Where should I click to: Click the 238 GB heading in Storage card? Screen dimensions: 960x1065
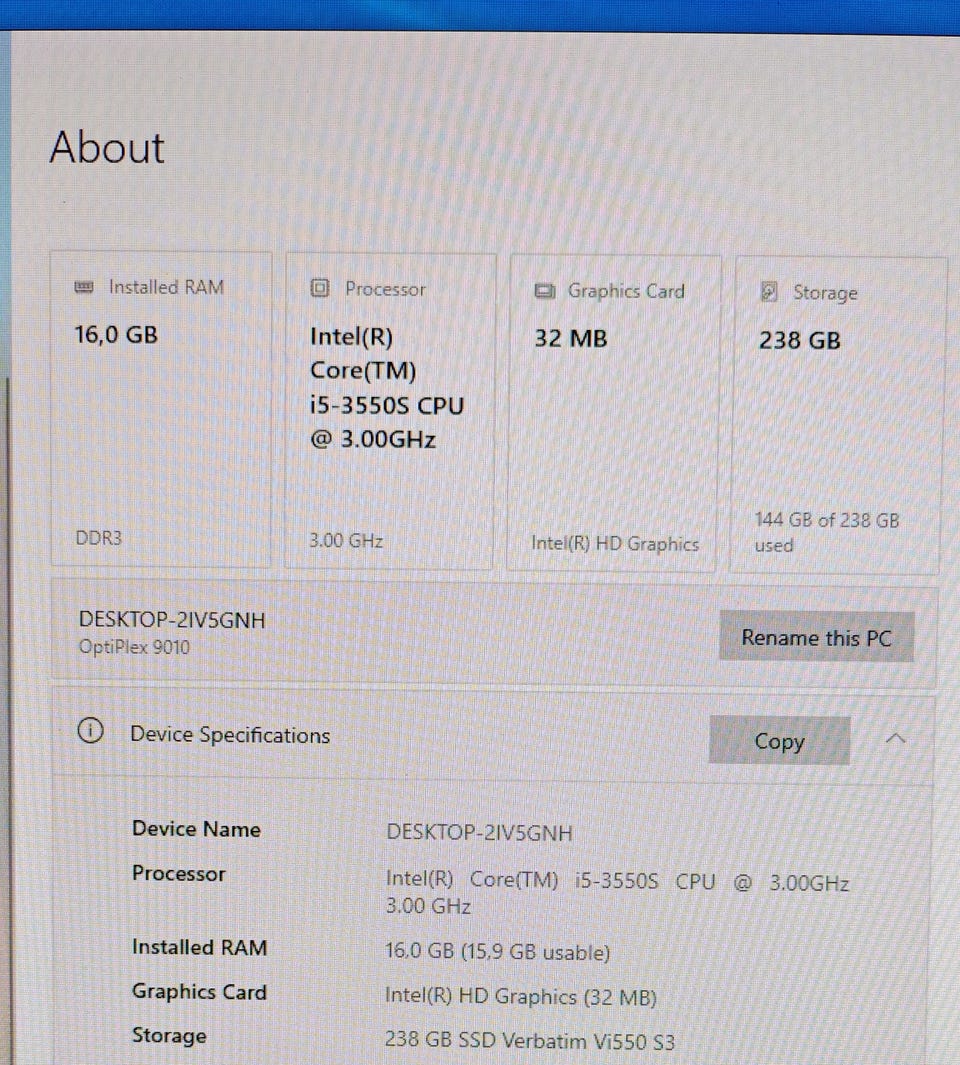pyautogui.click(x=800, y=340)
